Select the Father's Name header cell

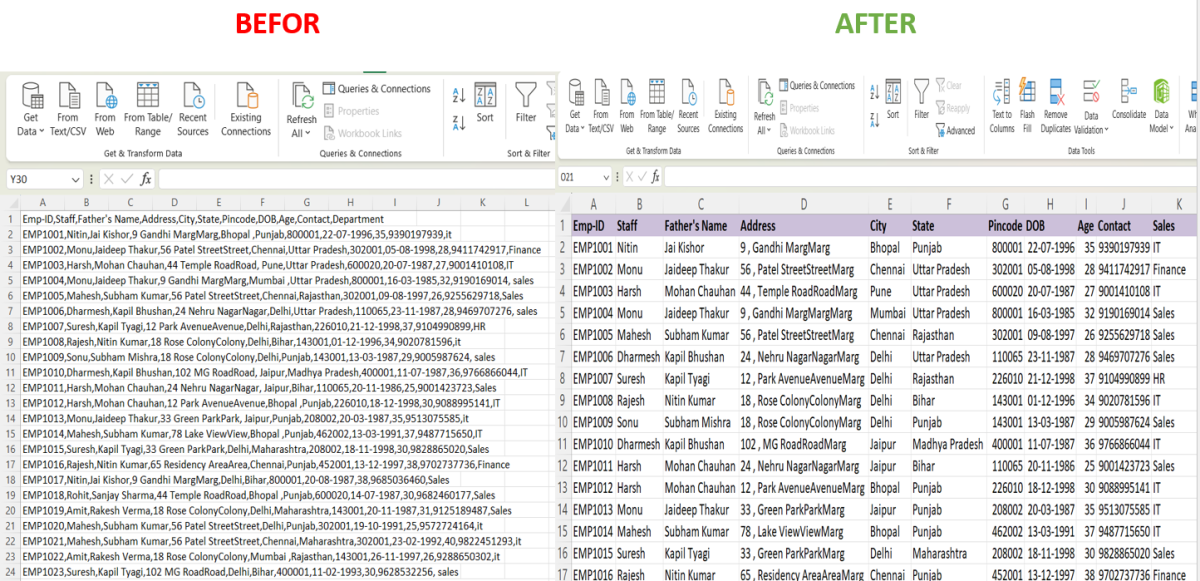(x=695, y=226)
